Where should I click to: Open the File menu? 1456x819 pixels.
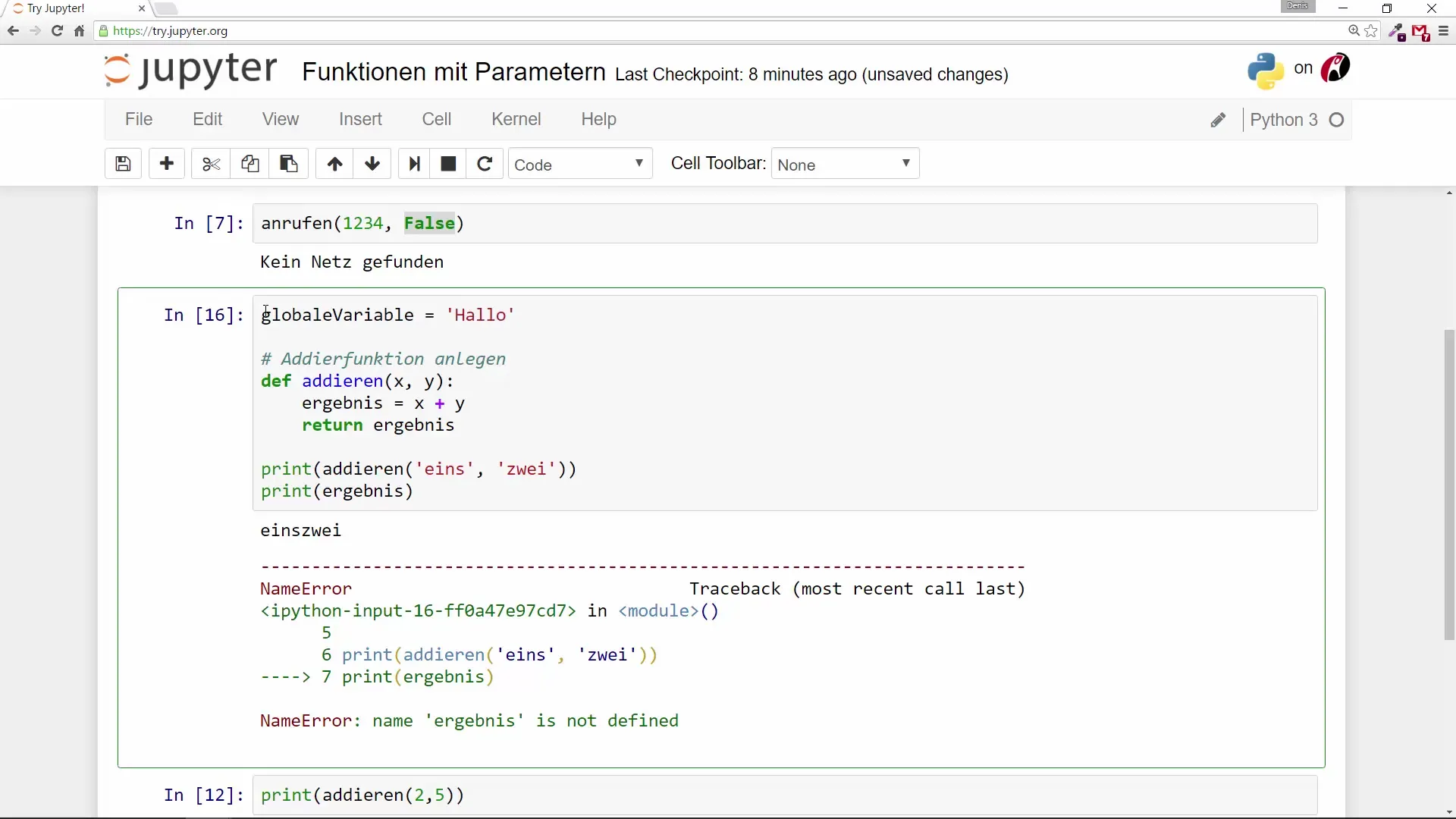pos(139,119)
